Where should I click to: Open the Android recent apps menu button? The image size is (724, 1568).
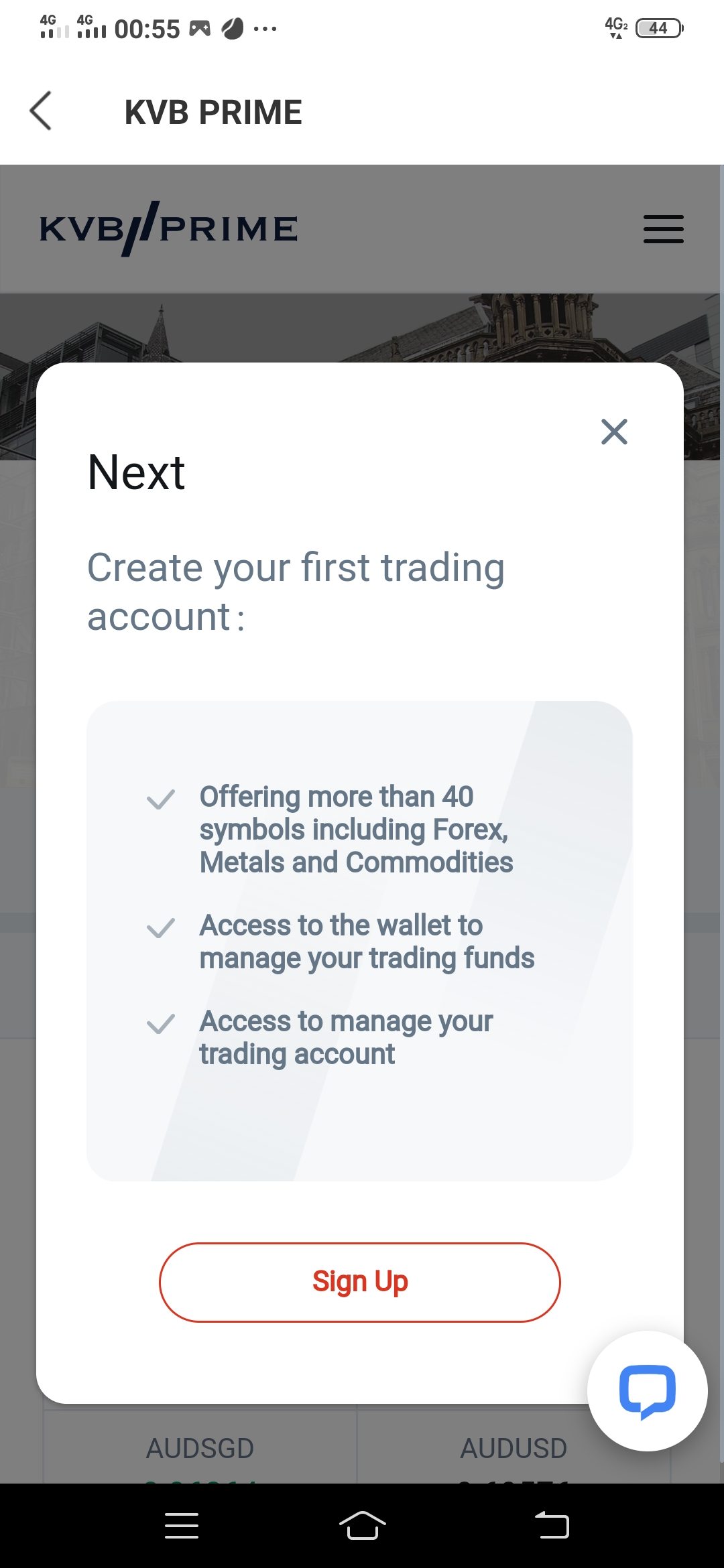point(181,1526)
